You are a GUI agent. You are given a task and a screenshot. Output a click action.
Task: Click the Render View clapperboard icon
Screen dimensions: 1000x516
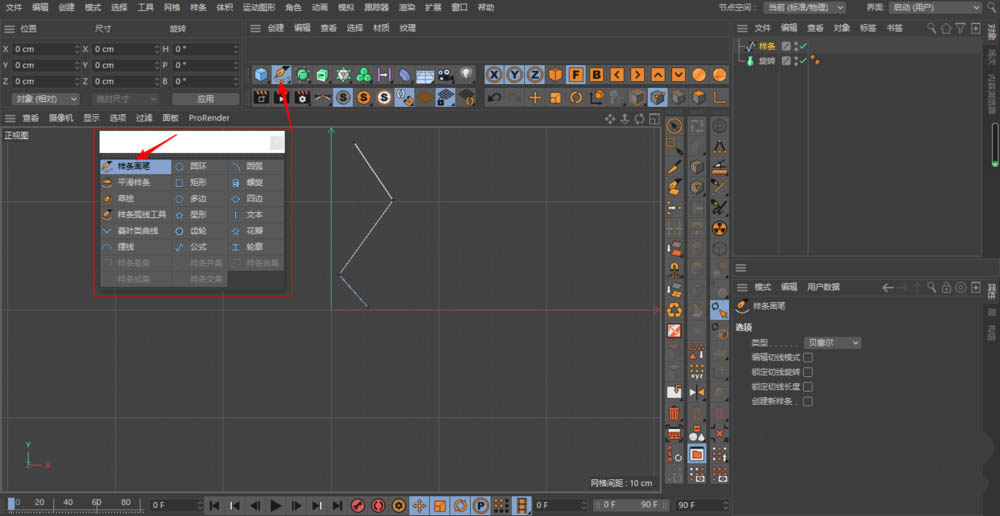(261, 98)
